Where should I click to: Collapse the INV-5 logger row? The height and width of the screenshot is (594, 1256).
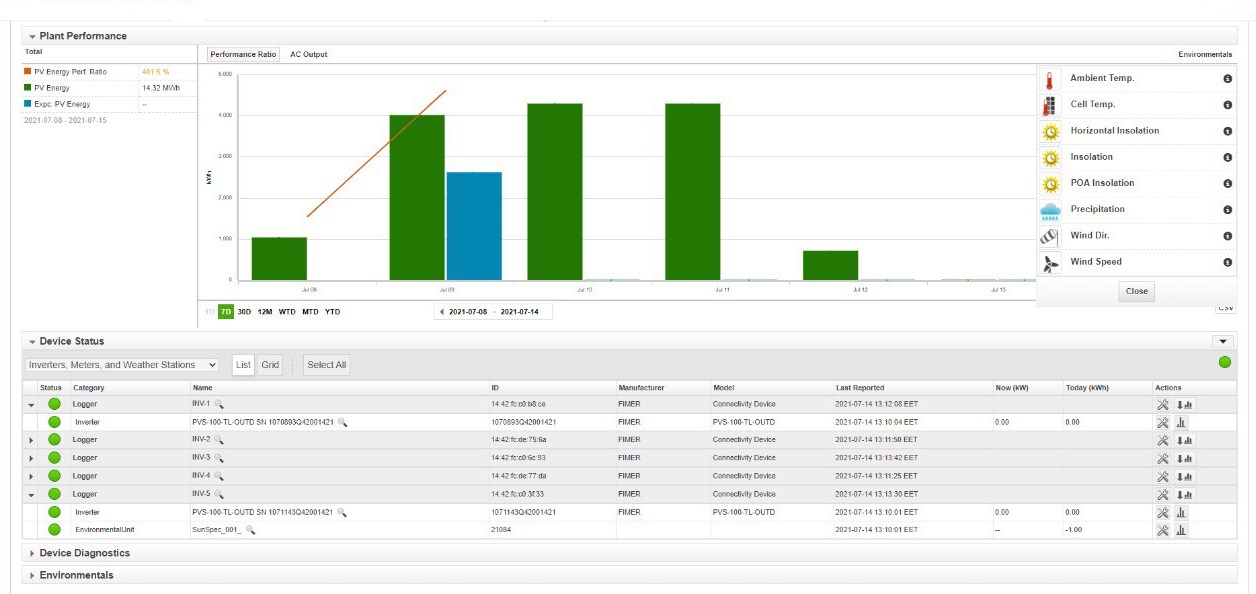pos(31,494)
